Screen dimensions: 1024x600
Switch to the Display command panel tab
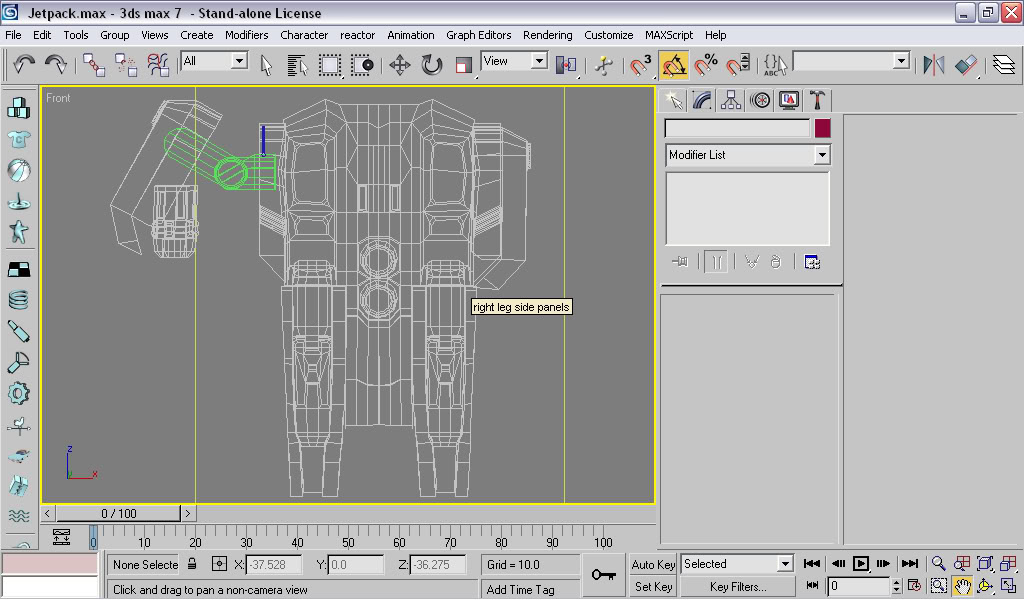[x=789, y=100]
